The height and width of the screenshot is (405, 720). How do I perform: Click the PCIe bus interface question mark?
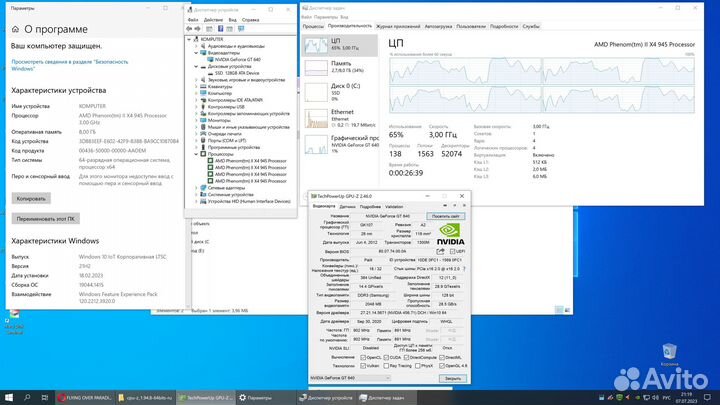pos(464,269)
